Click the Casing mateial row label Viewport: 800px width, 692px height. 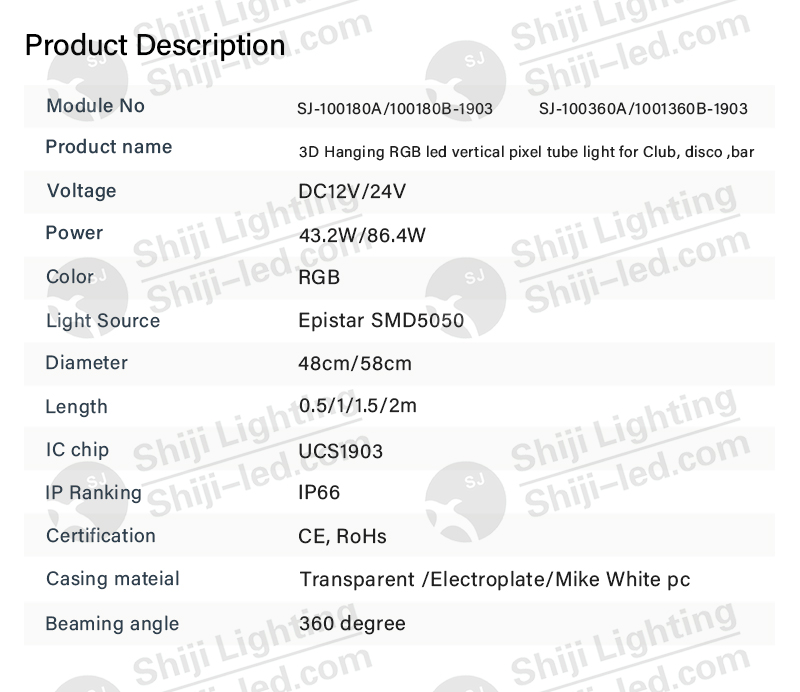pyautogui.click(x=113, y=579)
